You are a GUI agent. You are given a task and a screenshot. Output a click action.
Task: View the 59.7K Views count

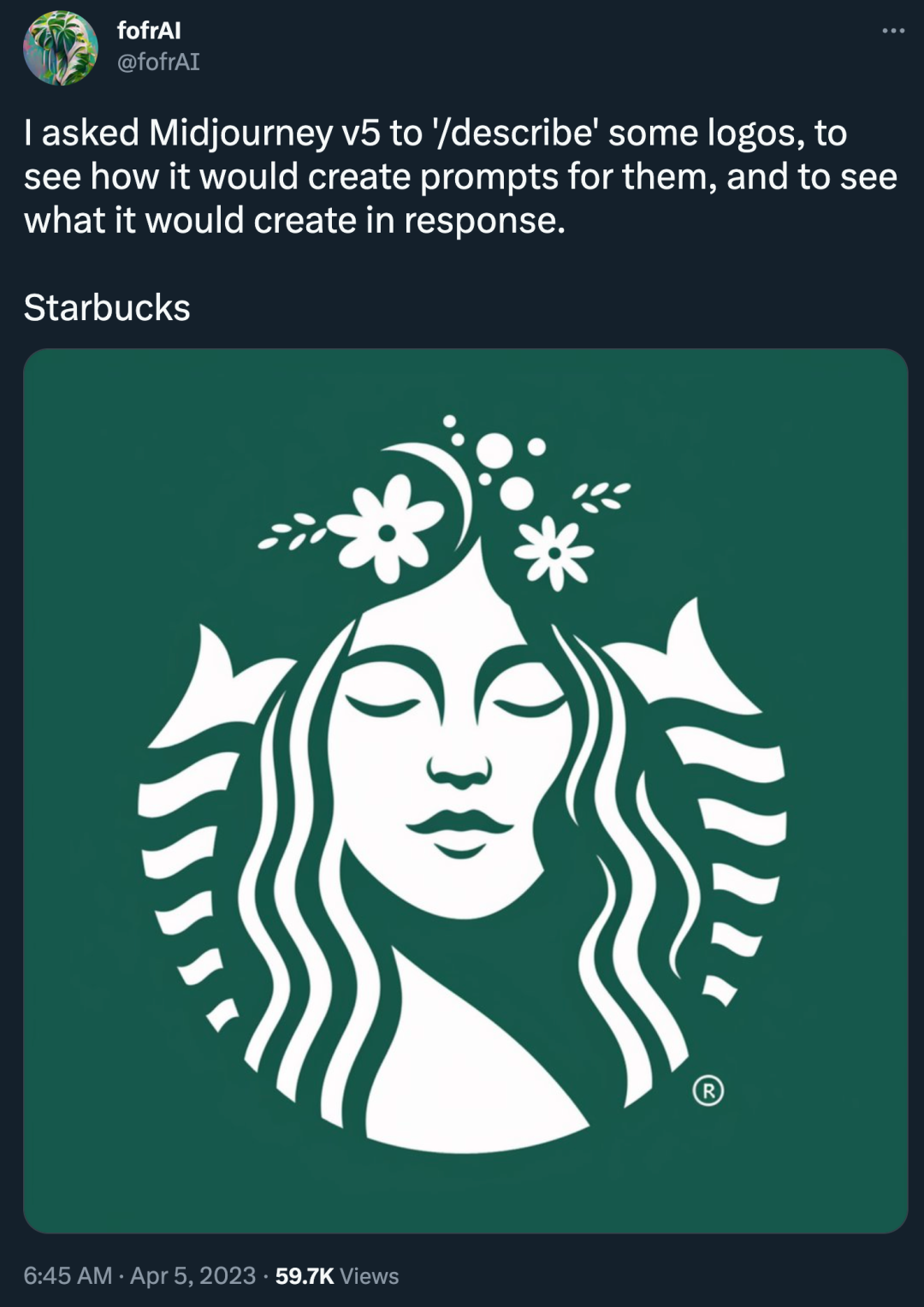336,1275
